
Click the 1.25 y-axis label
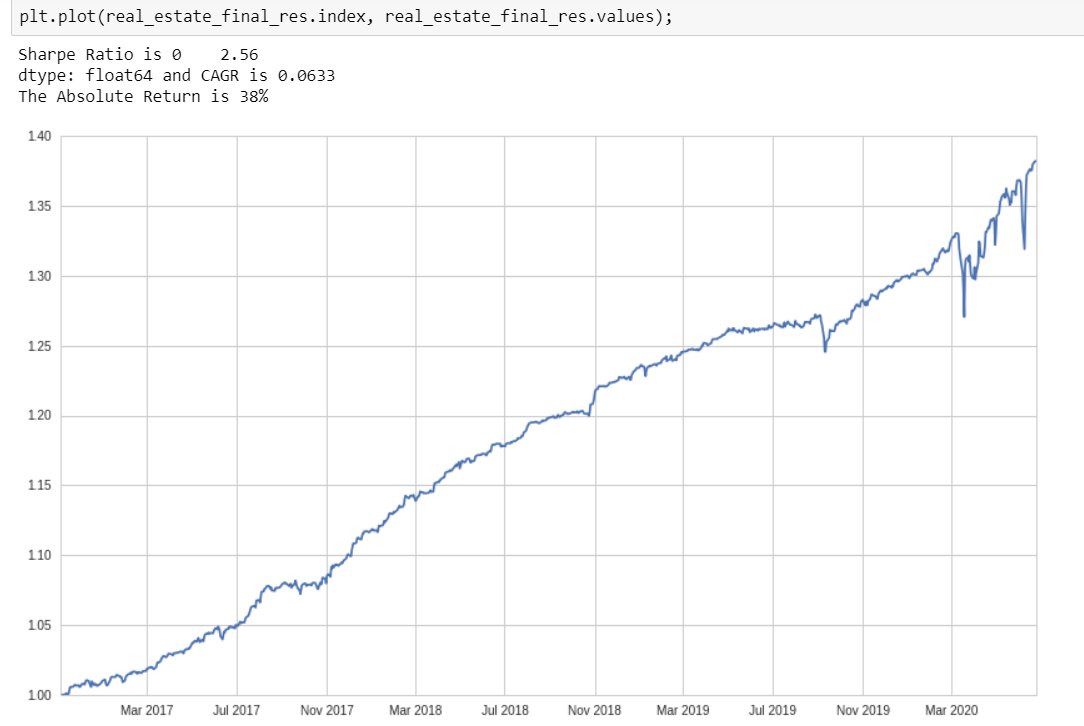(x=39, y=346)
